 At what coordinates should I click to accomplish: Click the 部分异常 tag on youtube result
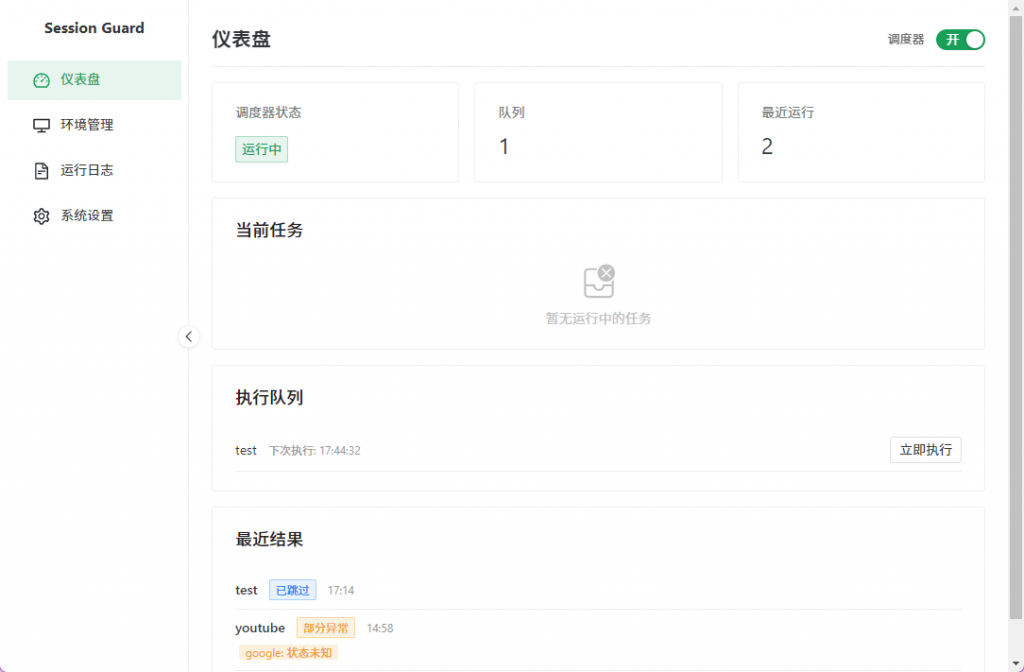(x=325, y=628)
